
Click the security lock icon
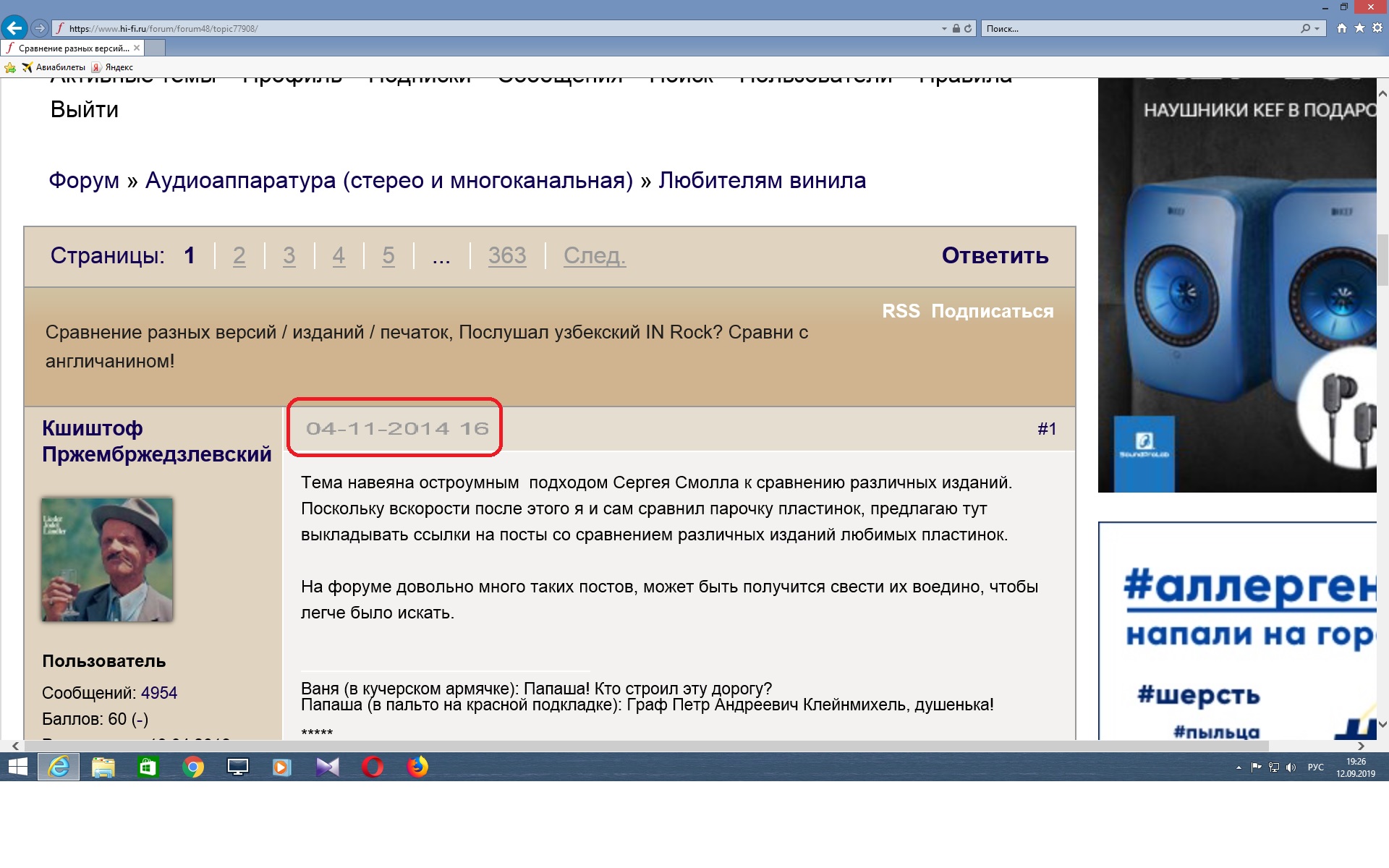pos(956,29)
